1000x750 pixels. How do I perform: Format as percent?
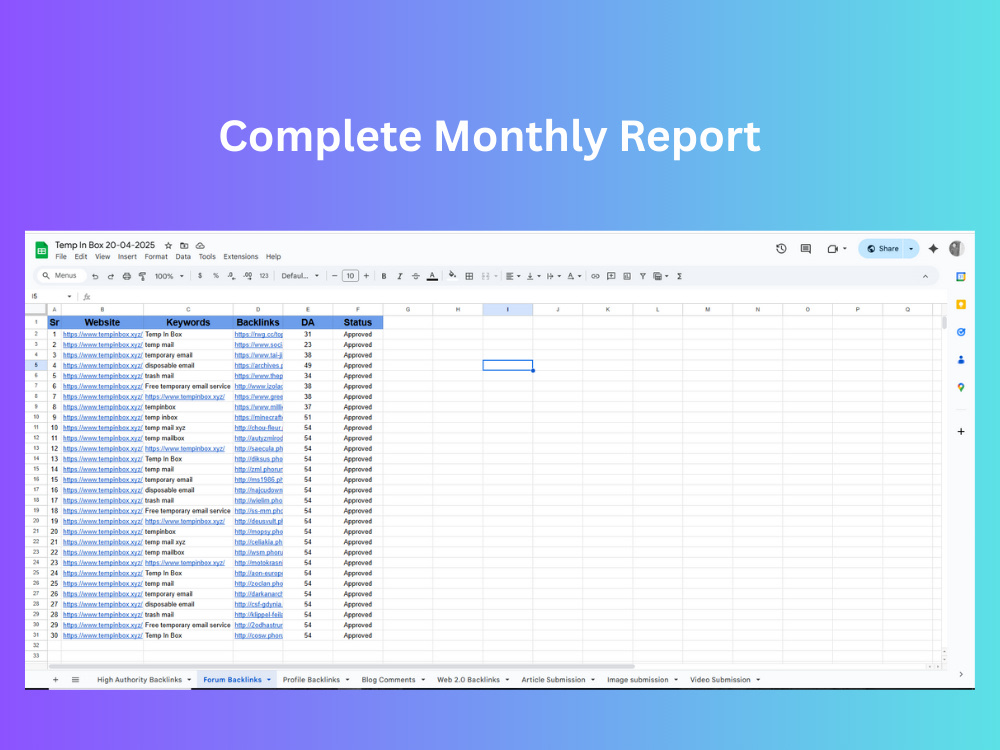click(216, 276)
